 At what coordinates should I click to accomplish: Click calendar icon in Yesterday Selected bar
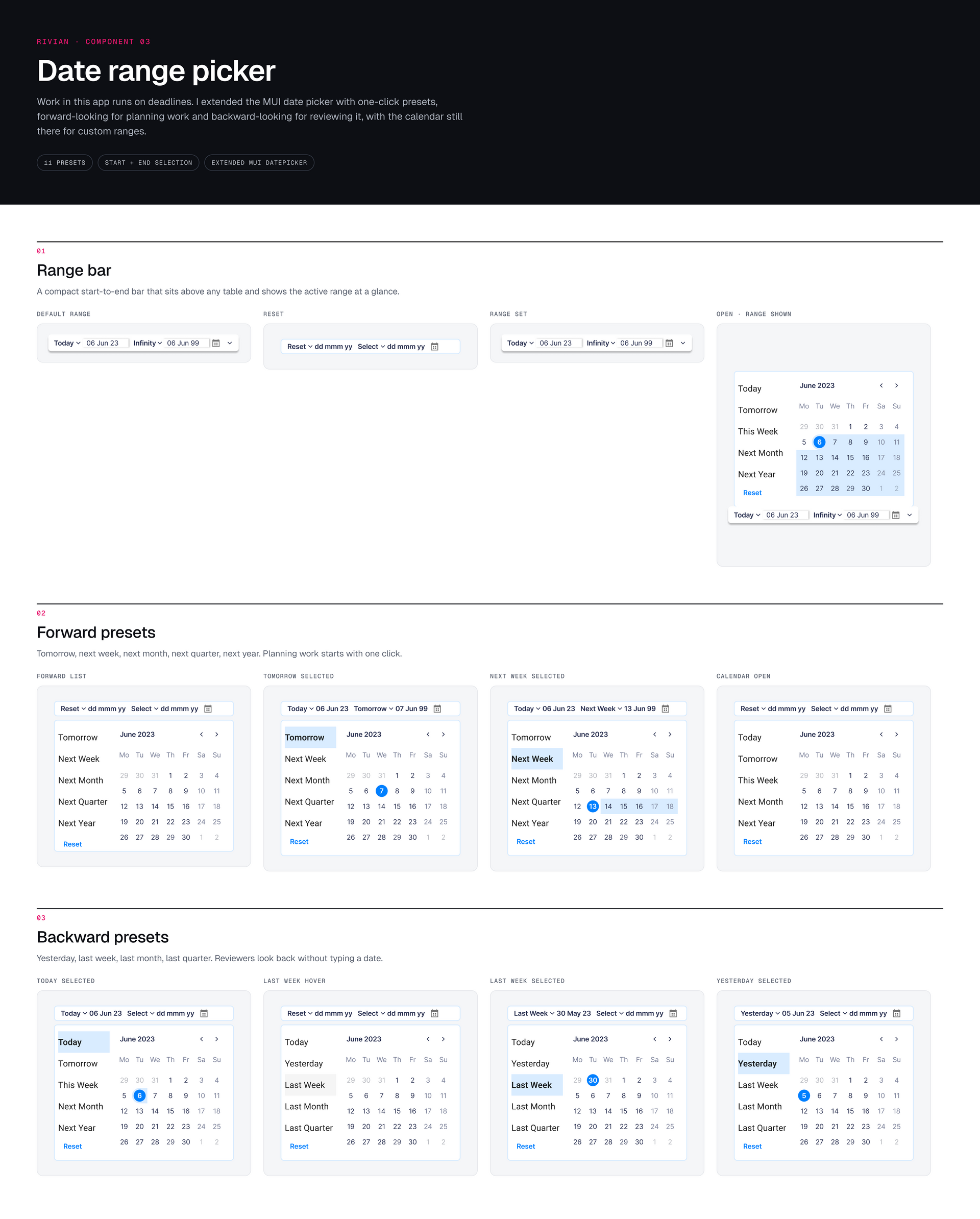[x=896, y=1014]
